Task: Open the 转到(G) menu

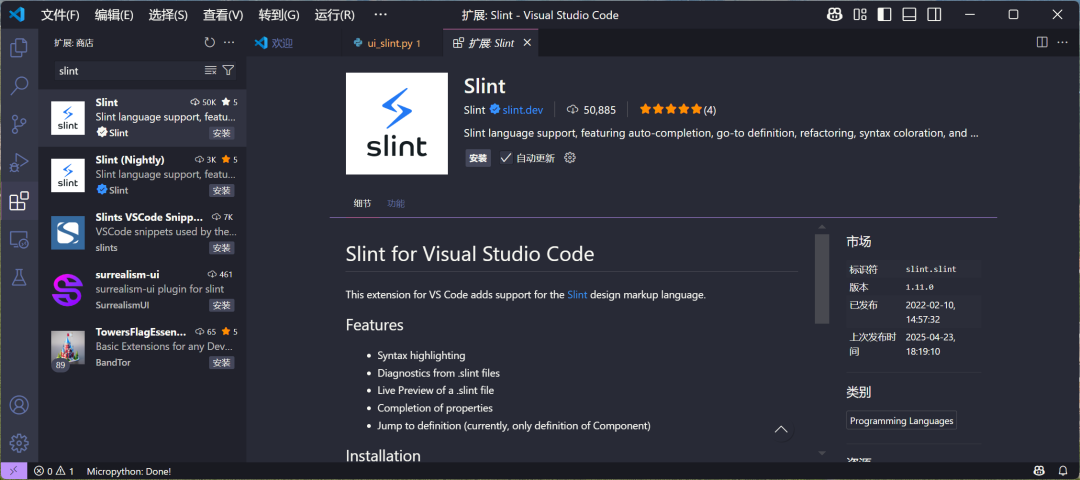Action: tap(279, 14)
